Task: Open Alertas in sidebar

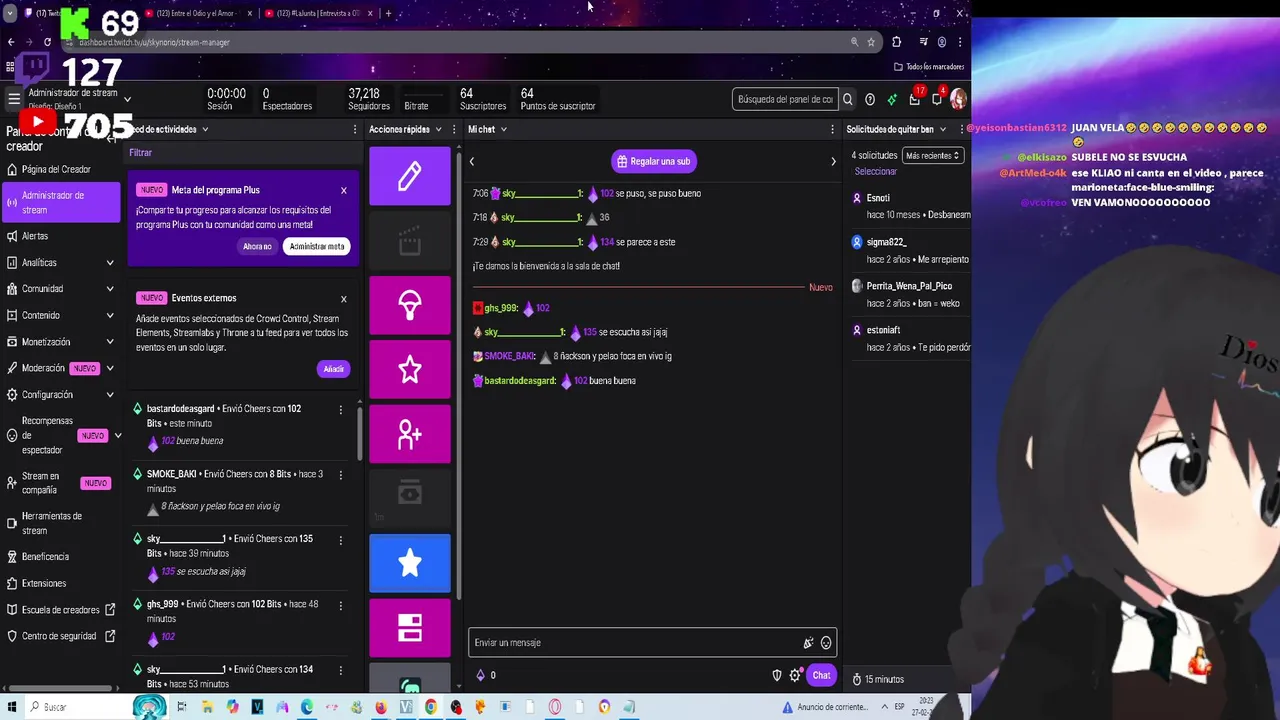Action: click(60, 236)
